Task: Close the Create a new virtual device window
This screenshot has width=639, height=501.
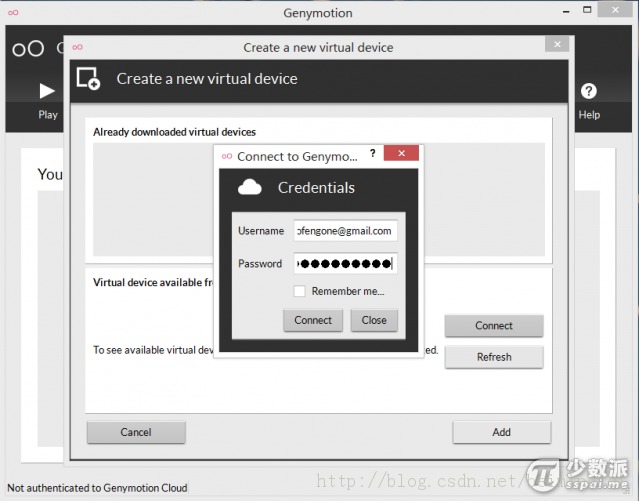Action: [x=557, y=44]
